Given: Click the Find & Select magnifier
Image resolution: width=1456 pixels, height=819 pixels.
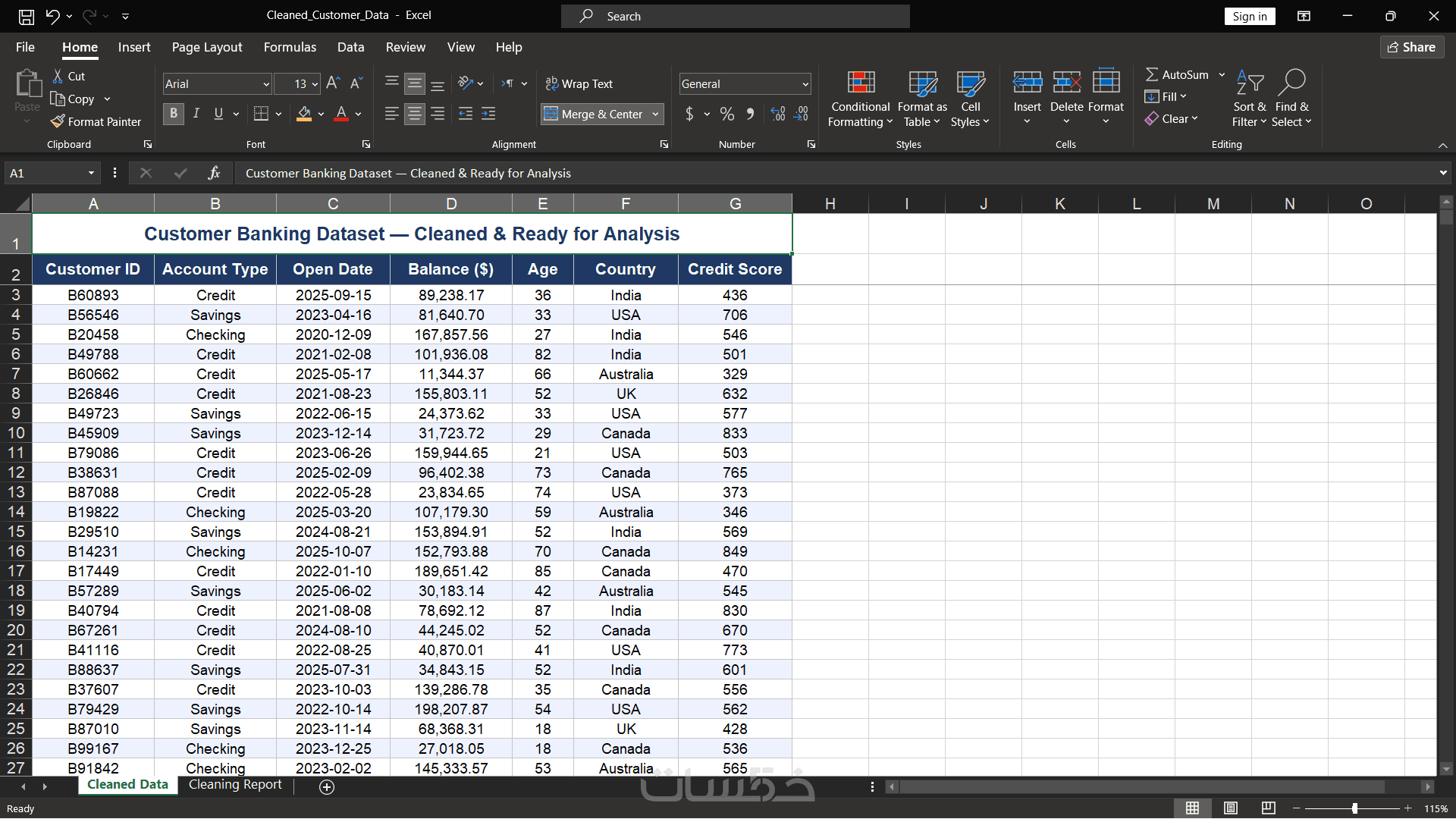Looking at the screenshot, I should pos(1291,83).
